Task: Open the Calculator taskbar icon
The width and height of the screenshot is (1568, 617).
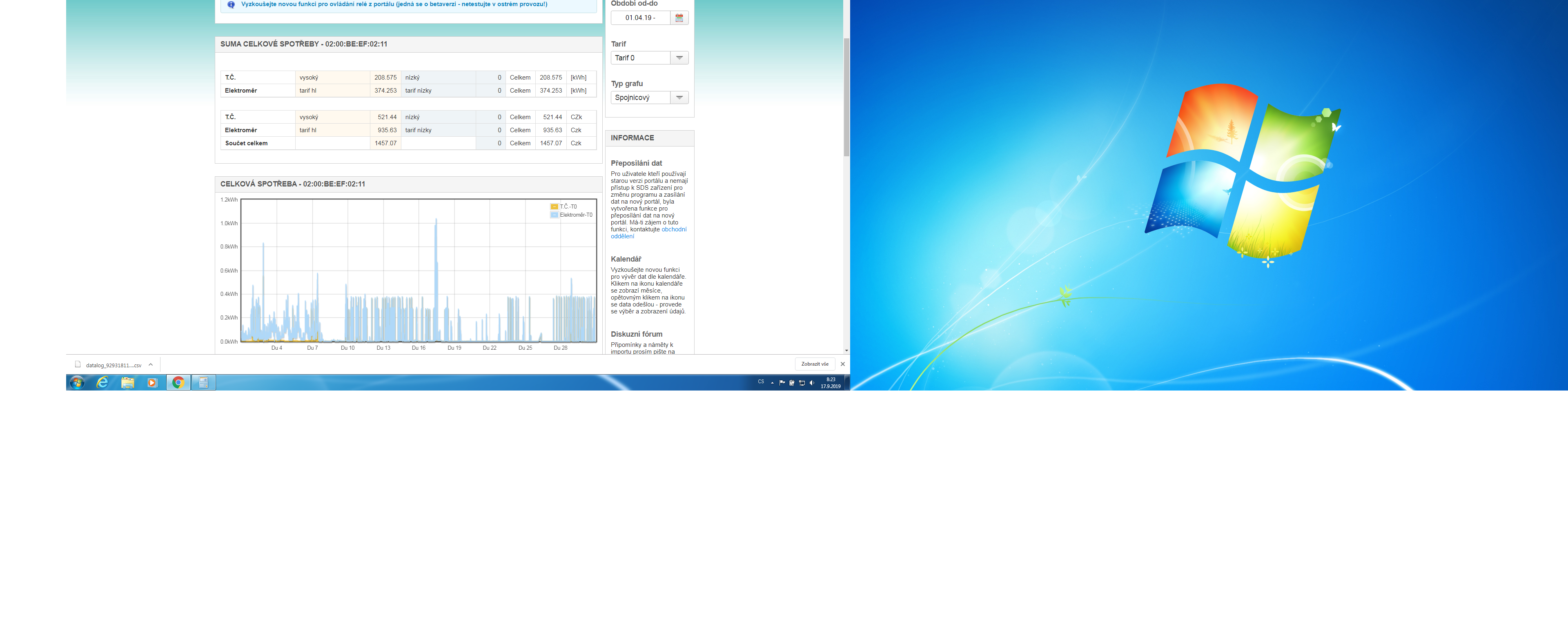Action: click(x=203, y=382)
